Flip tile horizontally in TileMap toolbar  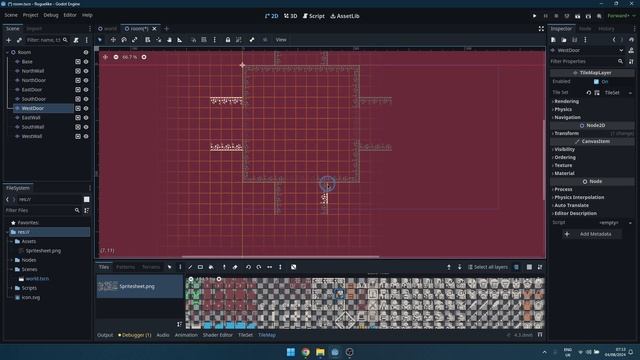click(x=269, y=267)
